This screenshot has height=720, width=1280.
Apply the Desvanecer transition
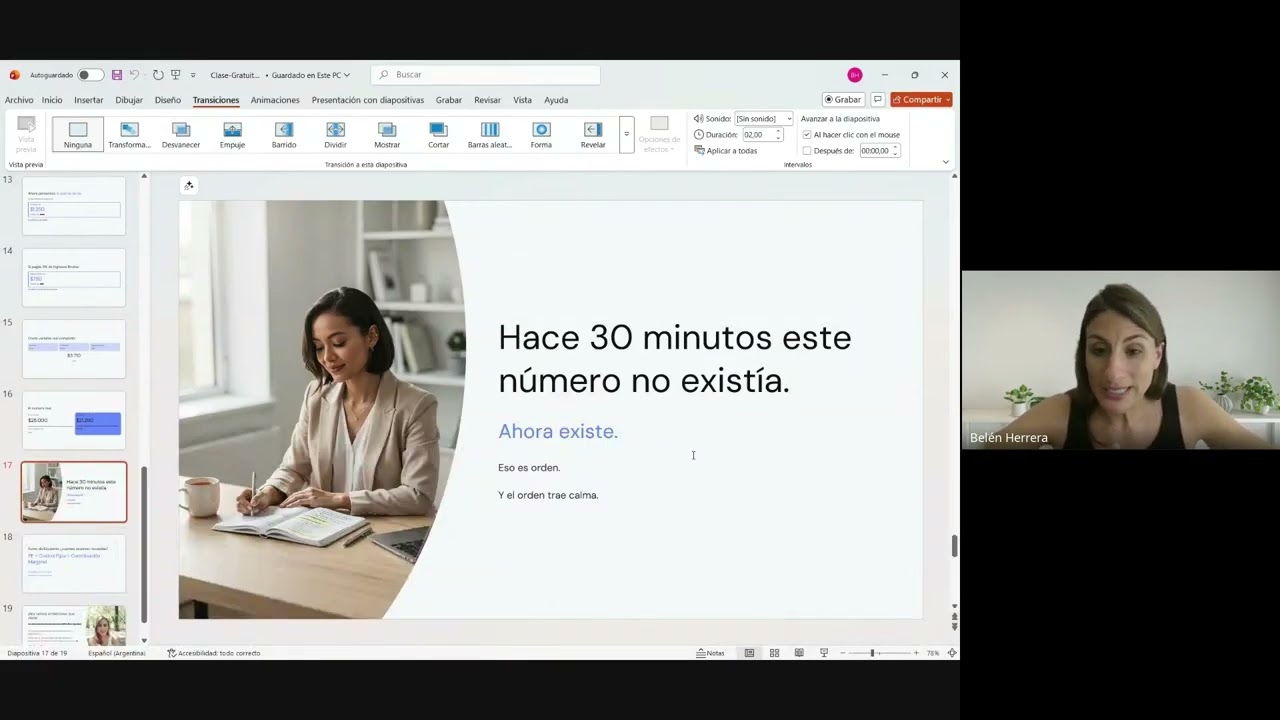[181, 134]
